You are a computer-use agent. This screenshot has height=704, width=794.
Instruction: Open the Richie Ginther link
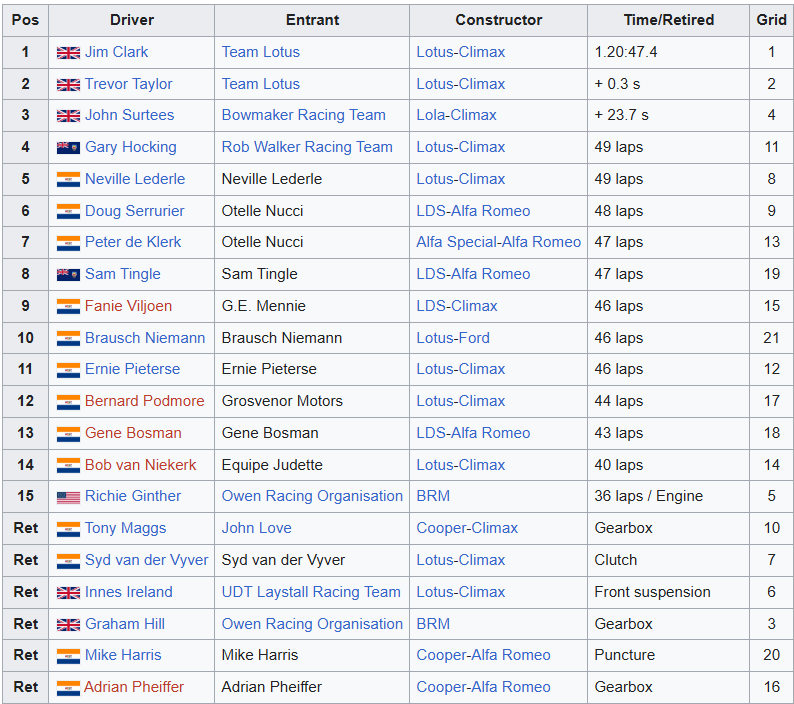[x=133, y=496]
